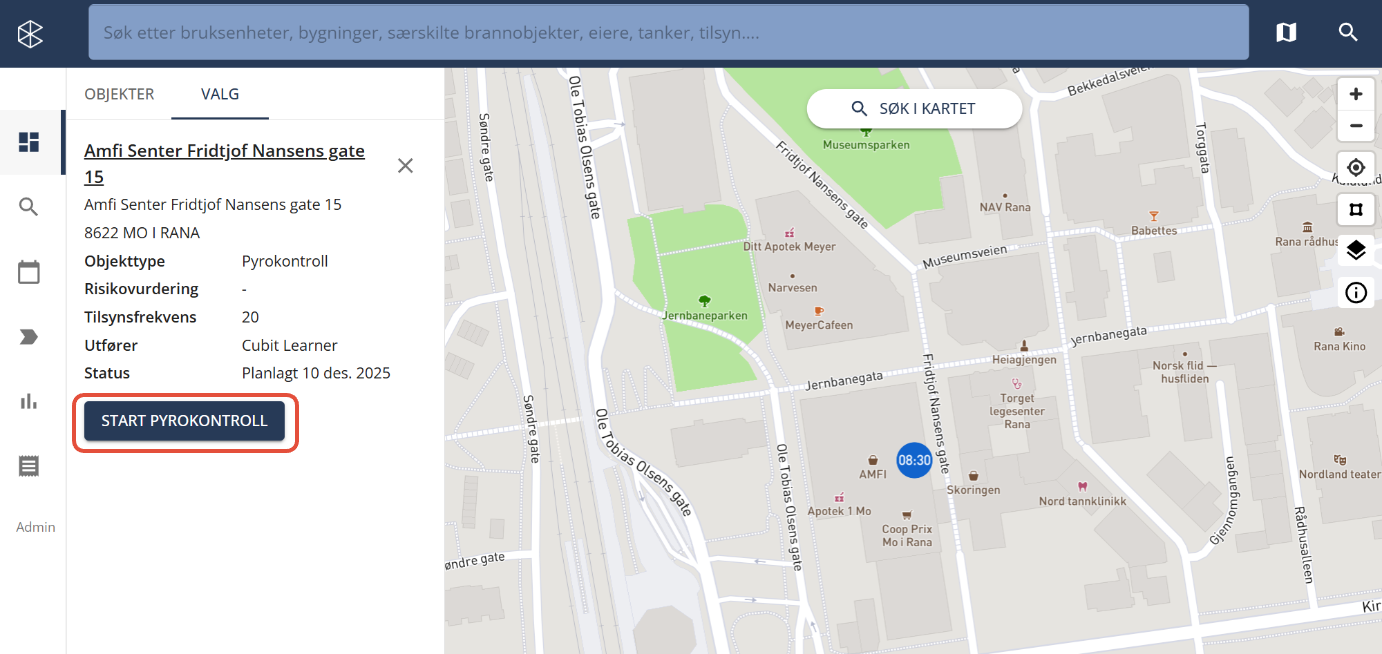Screen dimensions: 1382x654
Task: Open the dashboard icon in left sidebar
Action: 29,142
